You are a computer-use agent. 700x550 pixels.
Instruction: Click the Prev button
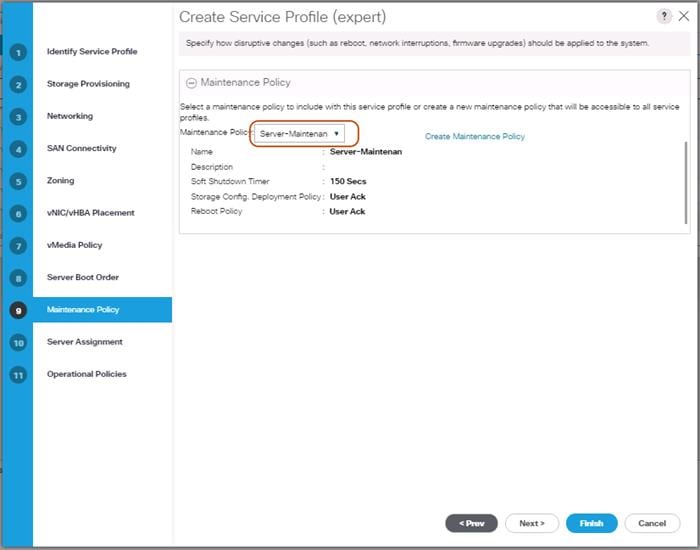coord(471,523)
